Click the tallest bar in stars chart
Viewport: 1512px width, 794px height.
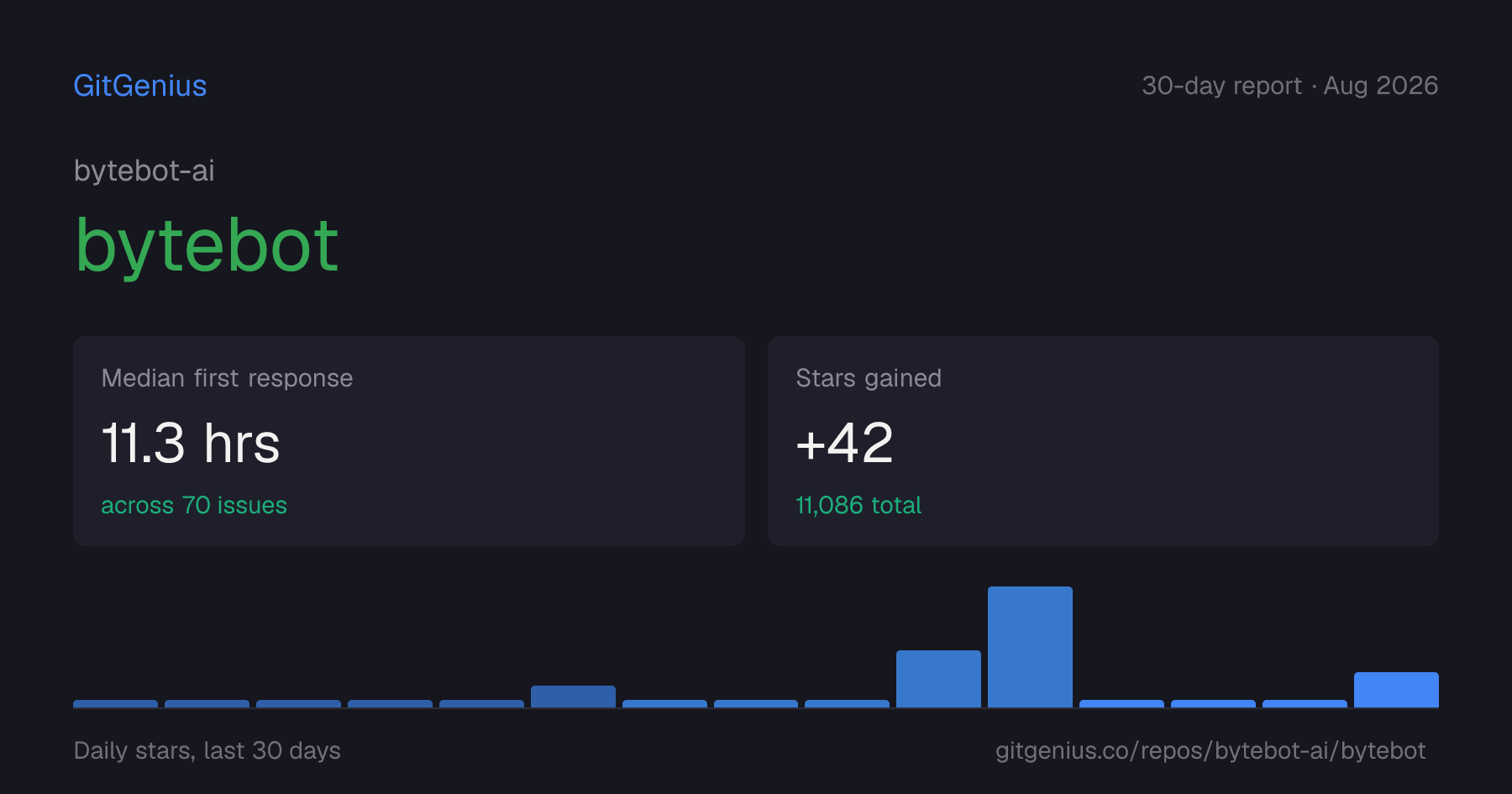tap(1030, 647)
